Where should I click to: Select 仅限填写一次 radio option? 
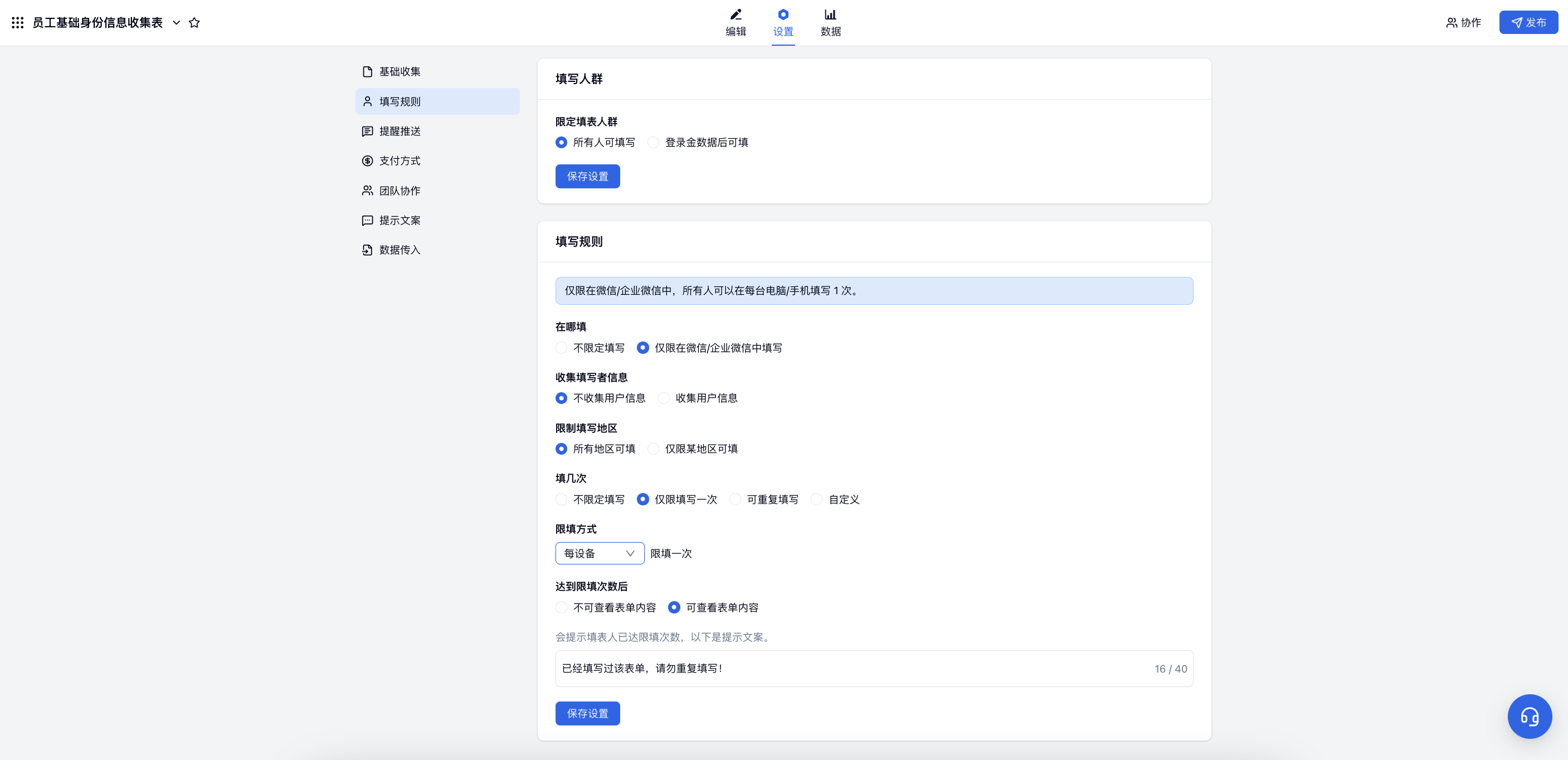tap(643, 500)
